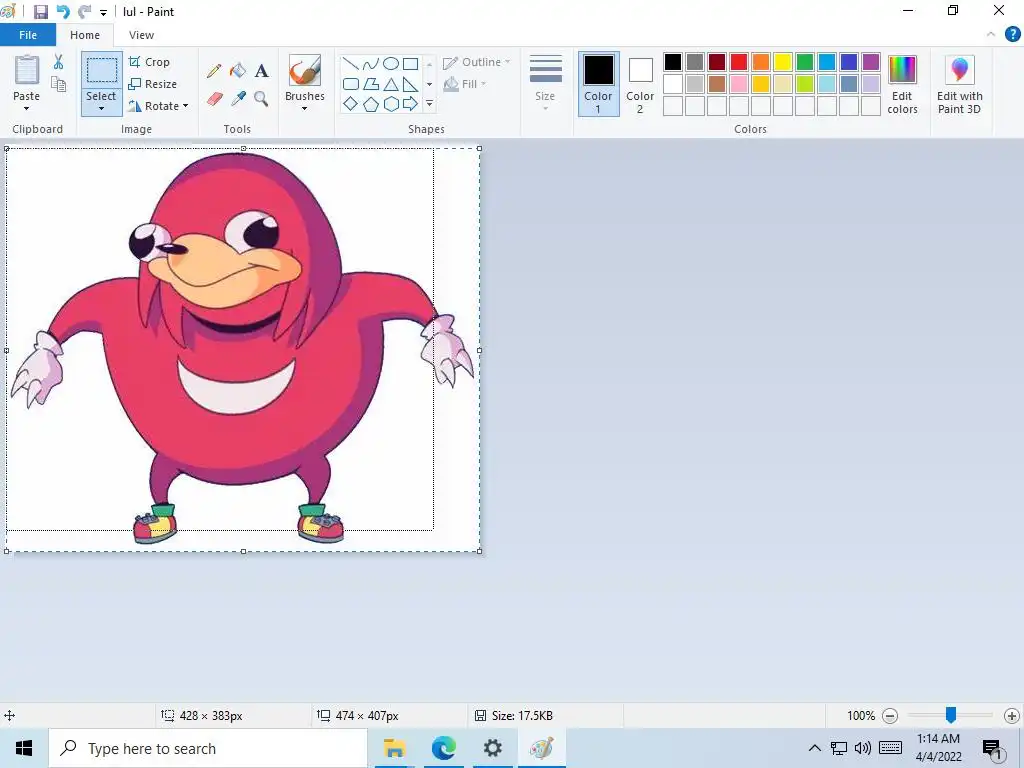Switch to the Home tab
The image size is (1024, 768).
(85, 35)
